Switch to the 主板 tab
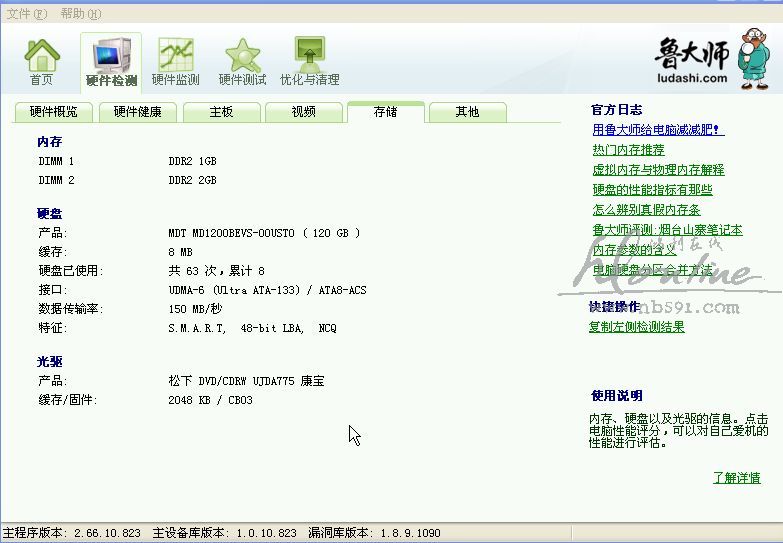 click(x=222, y=112)
